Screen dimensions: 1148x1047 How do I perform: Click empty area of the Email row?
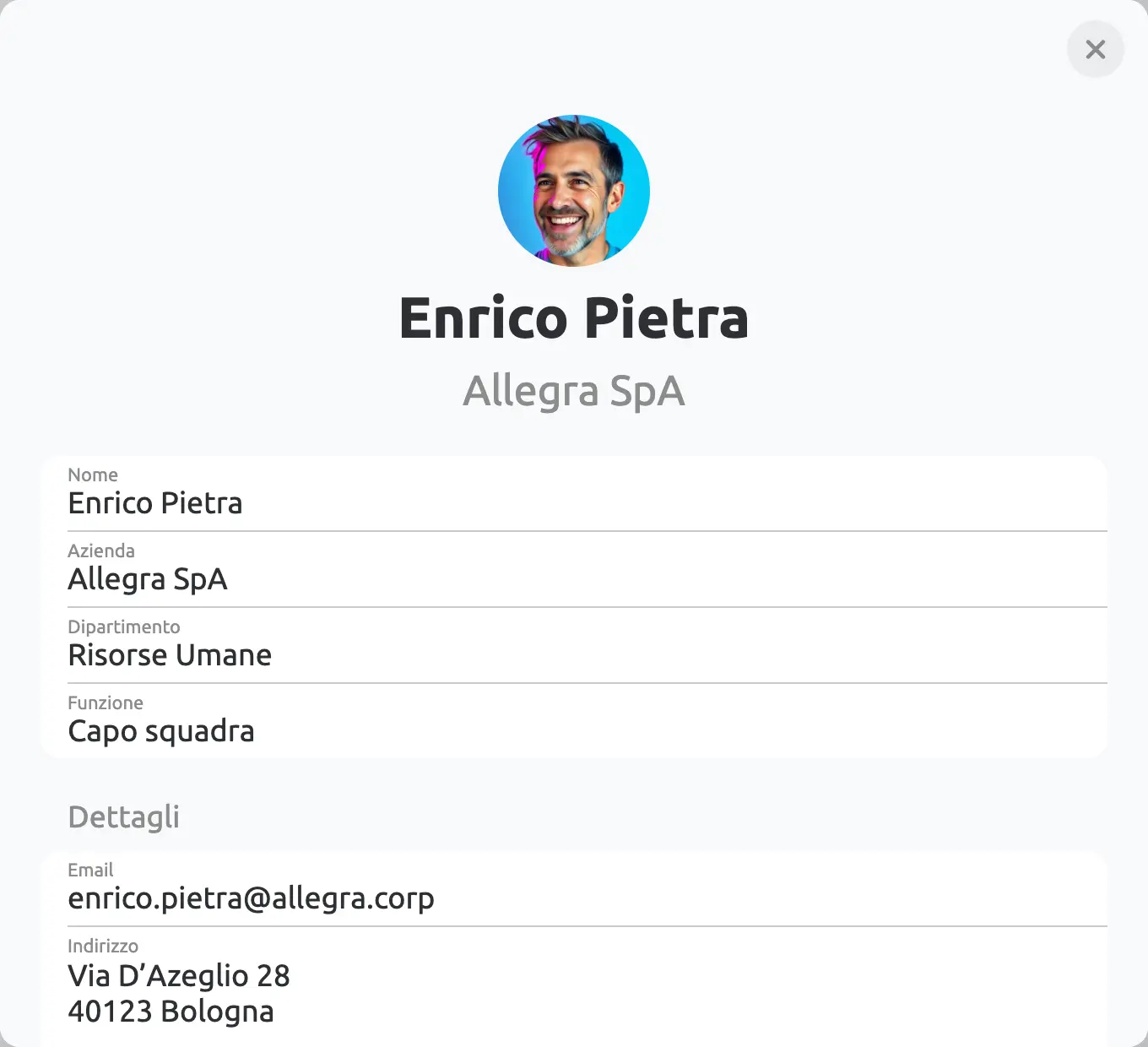tap(760, 889)
